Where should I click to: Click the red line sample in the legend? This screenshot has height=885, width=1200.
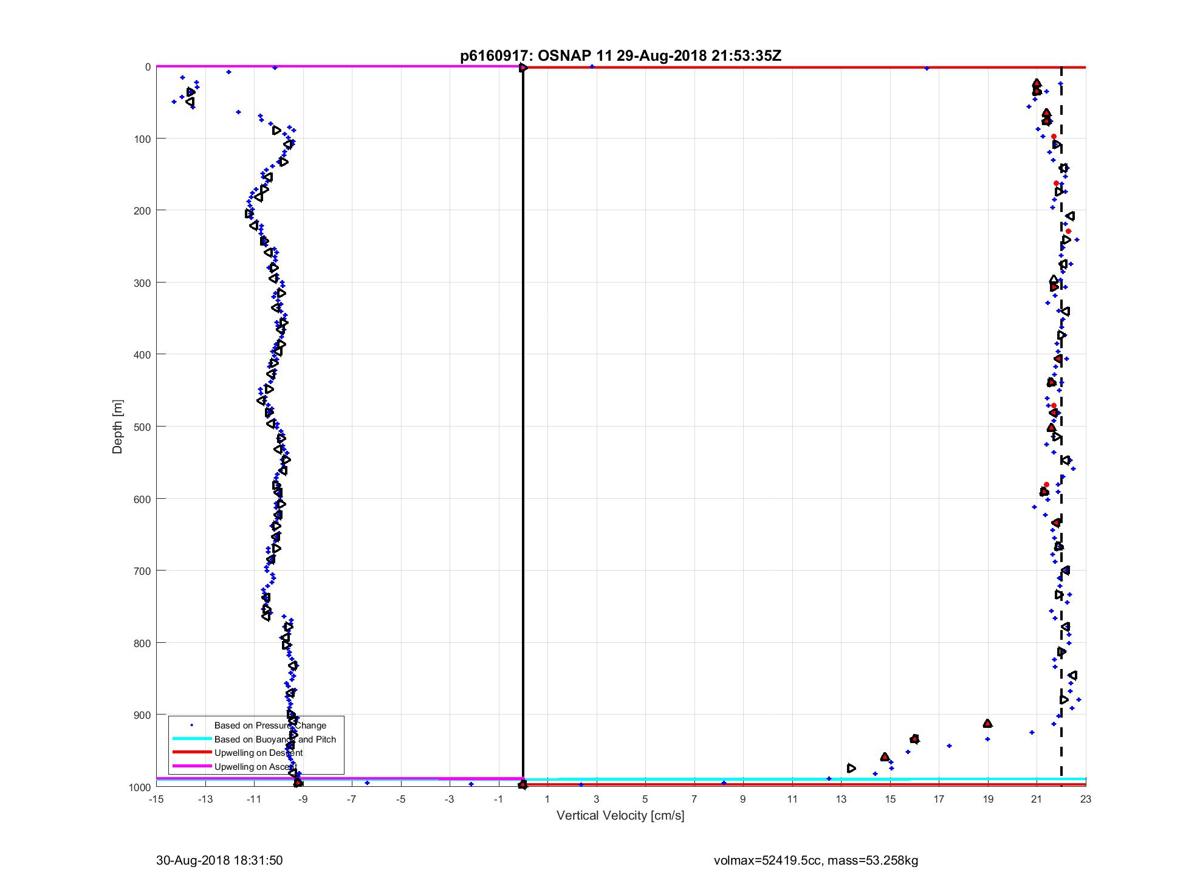point(191,752)
